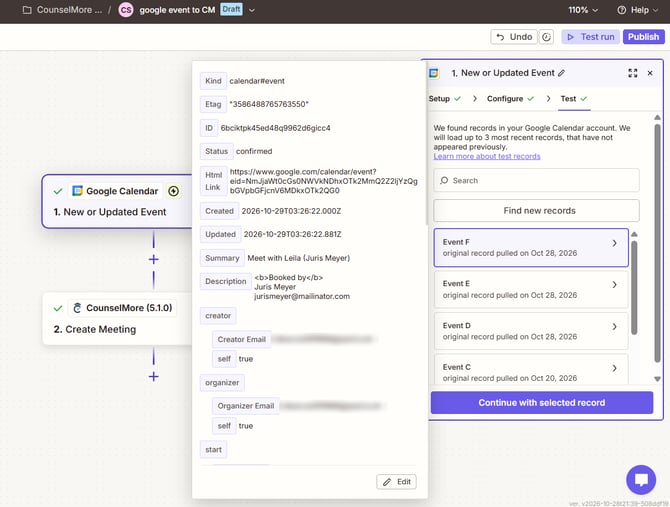This screenshot has width=670, height=507.
Task: Open Learn more about test records link
Action: tap(487, 156)
